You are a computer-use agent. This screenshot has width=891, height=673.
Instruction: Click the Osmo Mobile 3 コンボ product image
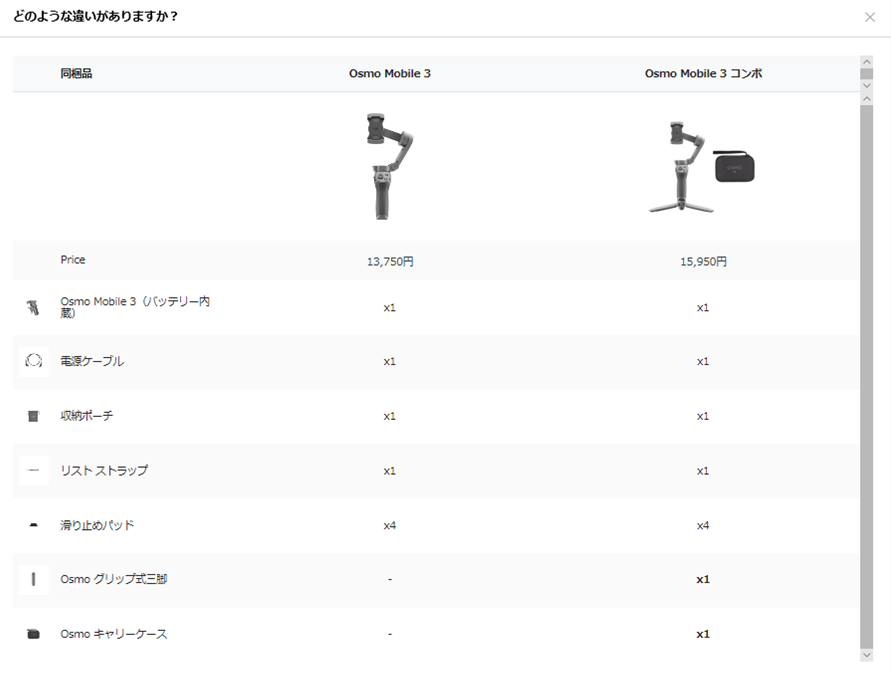(x=702, y=166)
